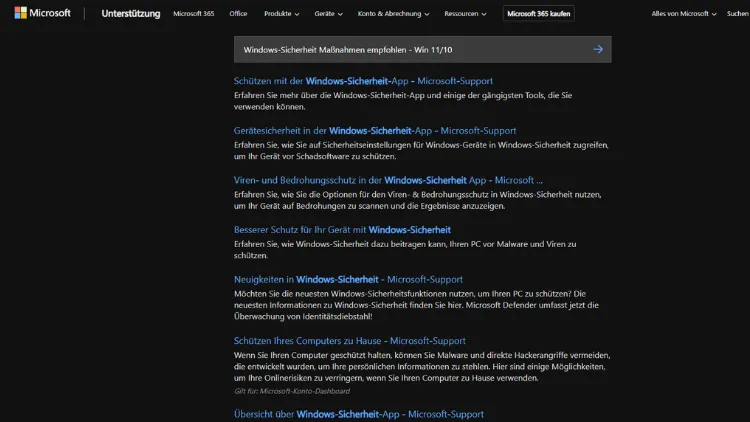Screen dimensions: 750x422
Task: Expand Alles von Microsoft dropdown
Action: coord(684,14)
